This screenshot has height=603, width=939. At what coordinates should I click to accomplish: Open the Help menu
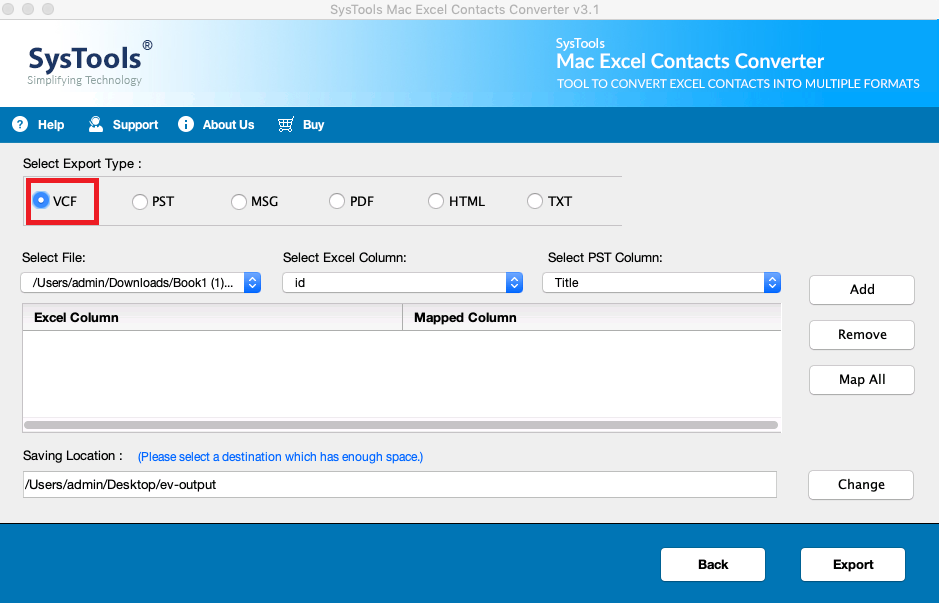click(x=51, y=125)
